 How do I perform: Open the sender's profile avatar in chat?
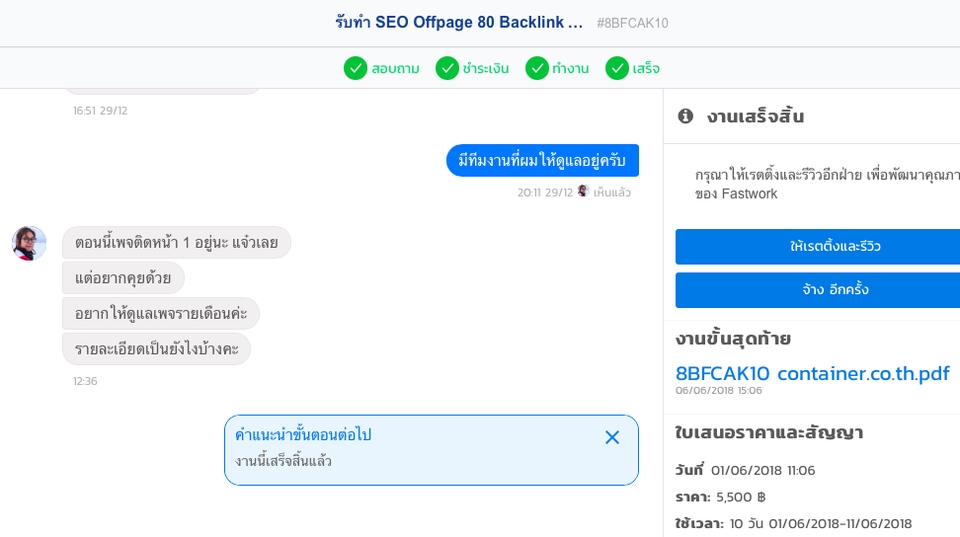[x=29, y=243]
